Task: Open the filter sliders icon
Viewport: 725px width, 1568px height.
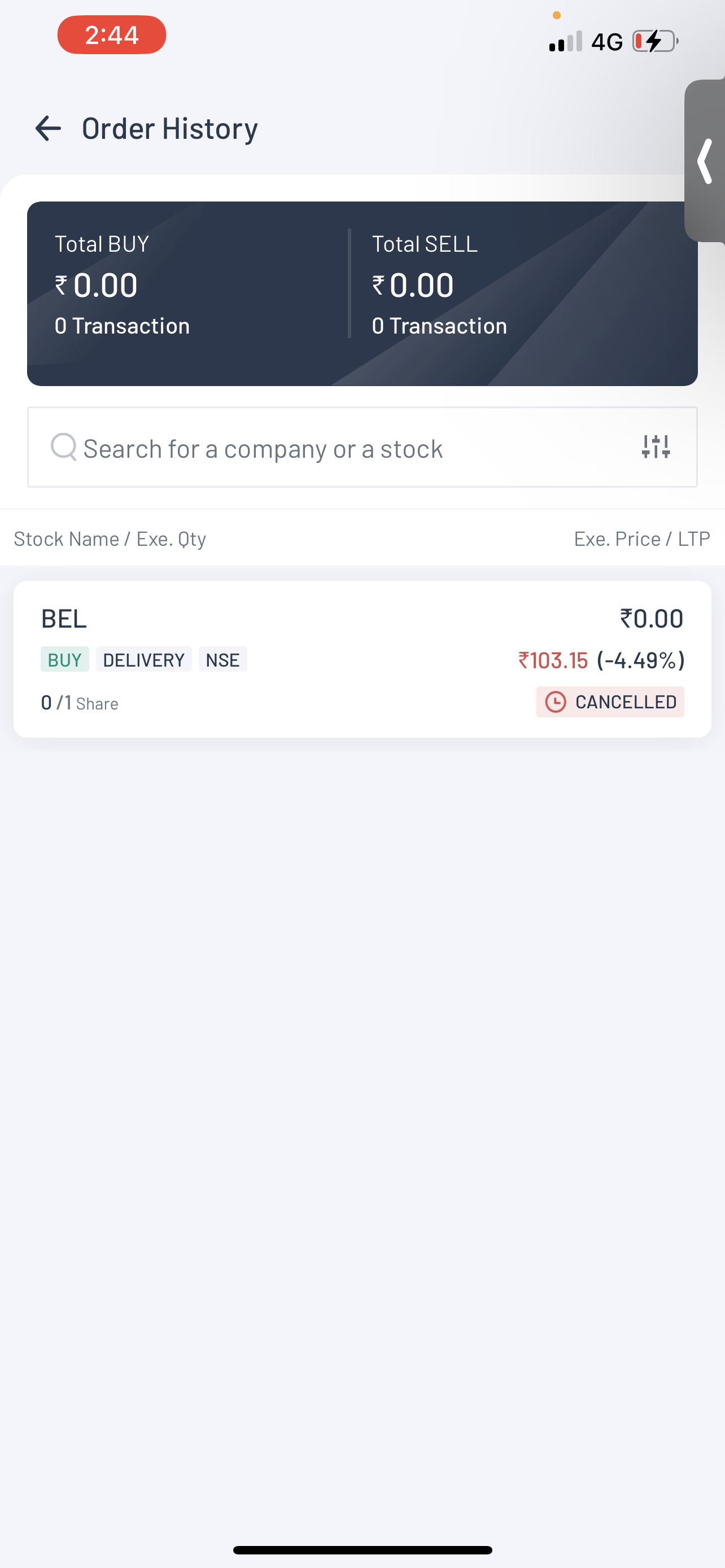Action: pos(656,447)
